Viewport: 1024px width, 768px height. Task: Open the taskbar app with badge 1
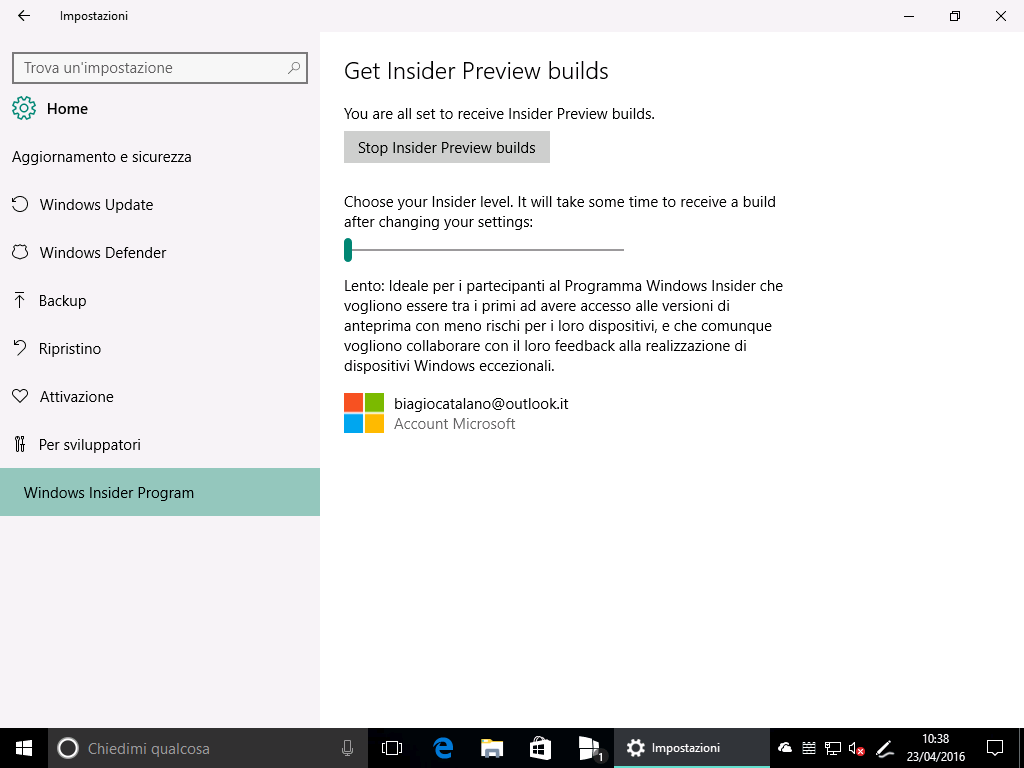tap(590, 748)
